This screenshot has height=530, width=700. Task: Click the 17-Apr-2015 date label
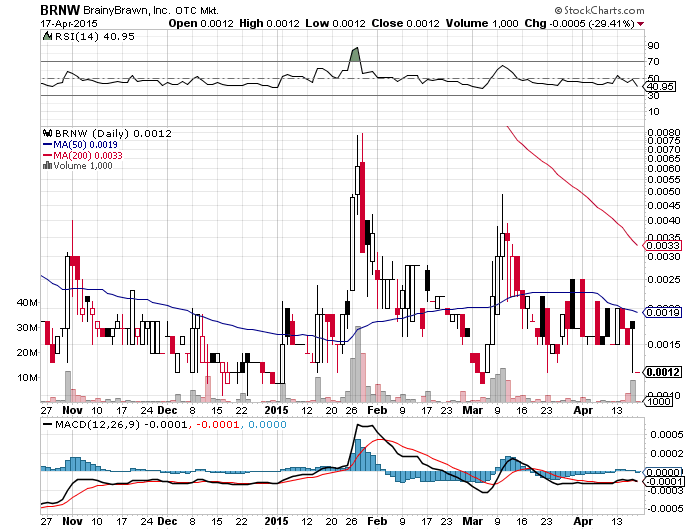tap(69, 24)
